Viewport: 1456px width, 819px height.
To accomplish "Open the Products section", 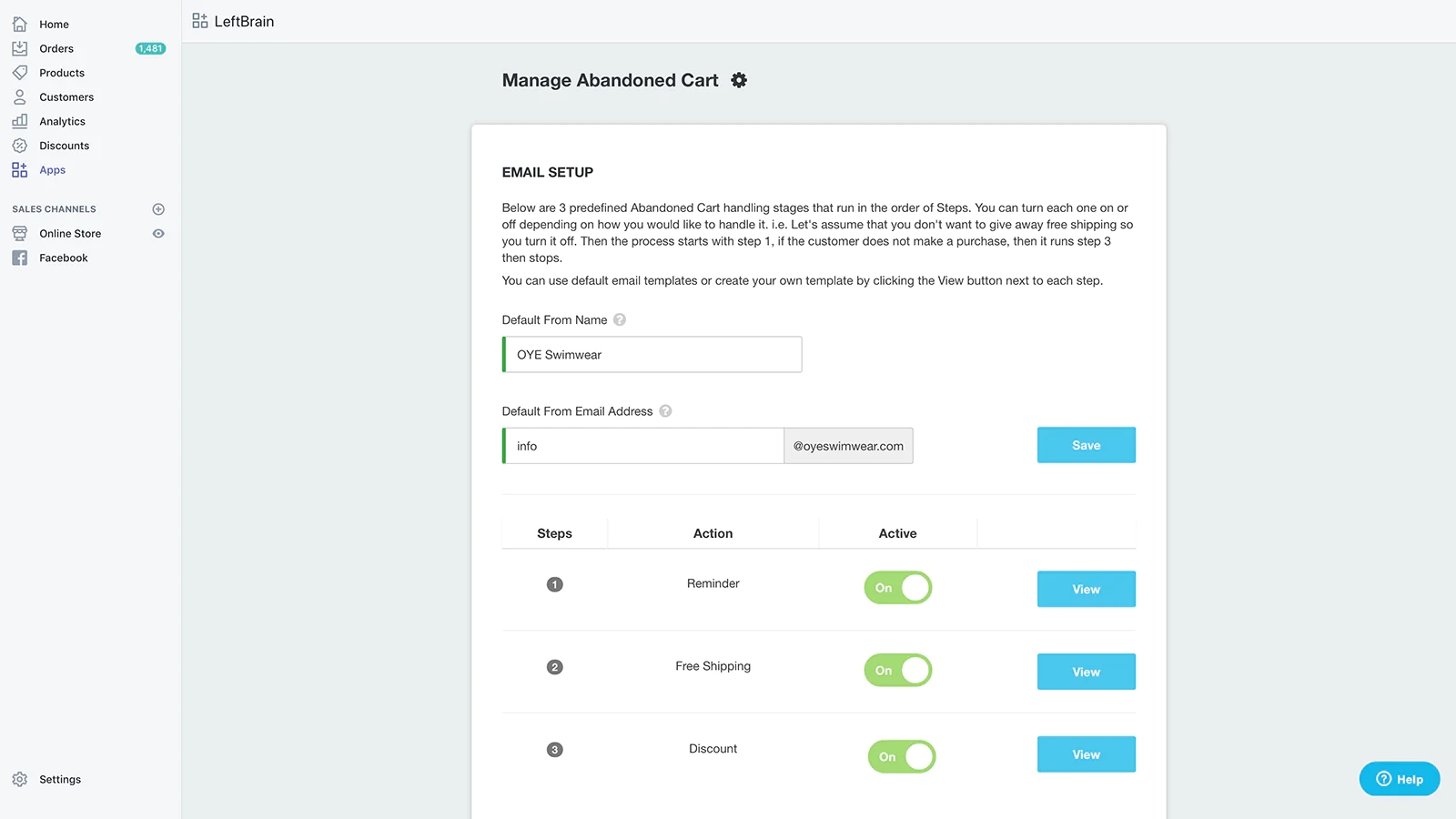I will [x=62, y=73].
